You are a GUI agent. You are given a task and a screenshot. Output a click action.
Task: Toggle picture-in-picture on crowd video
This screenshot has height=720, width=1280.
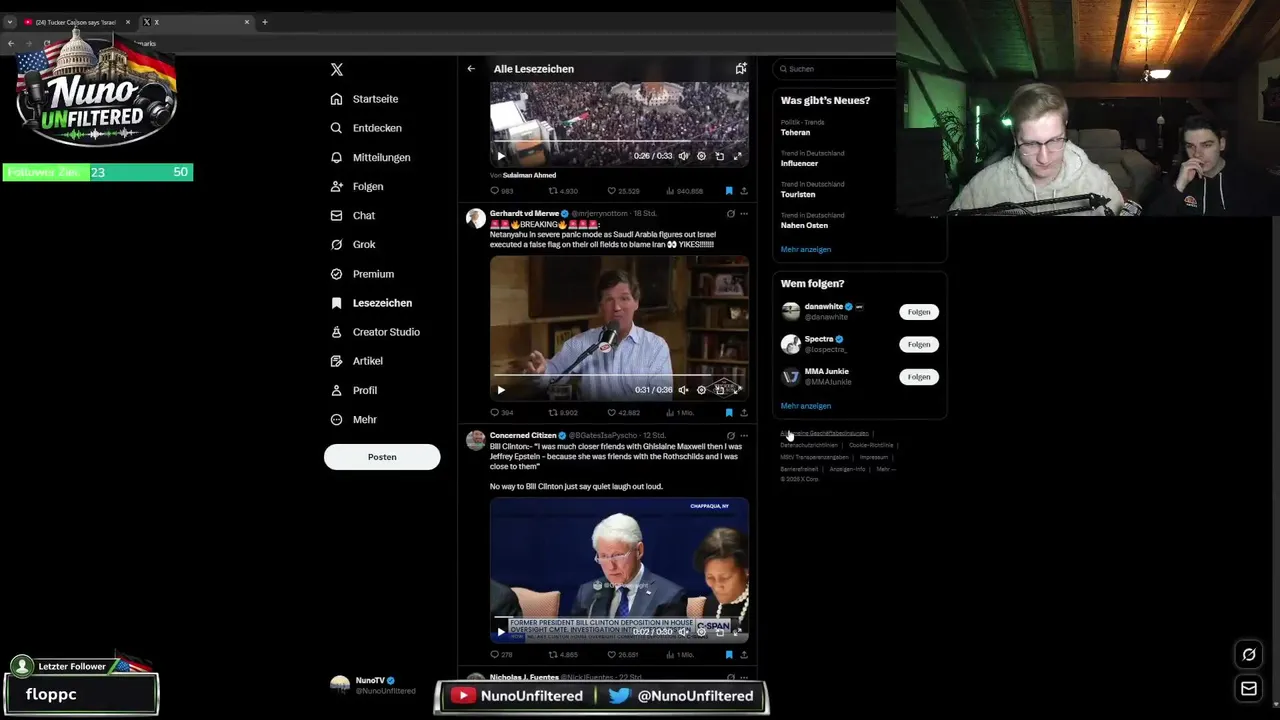click(x=720, y=156)
